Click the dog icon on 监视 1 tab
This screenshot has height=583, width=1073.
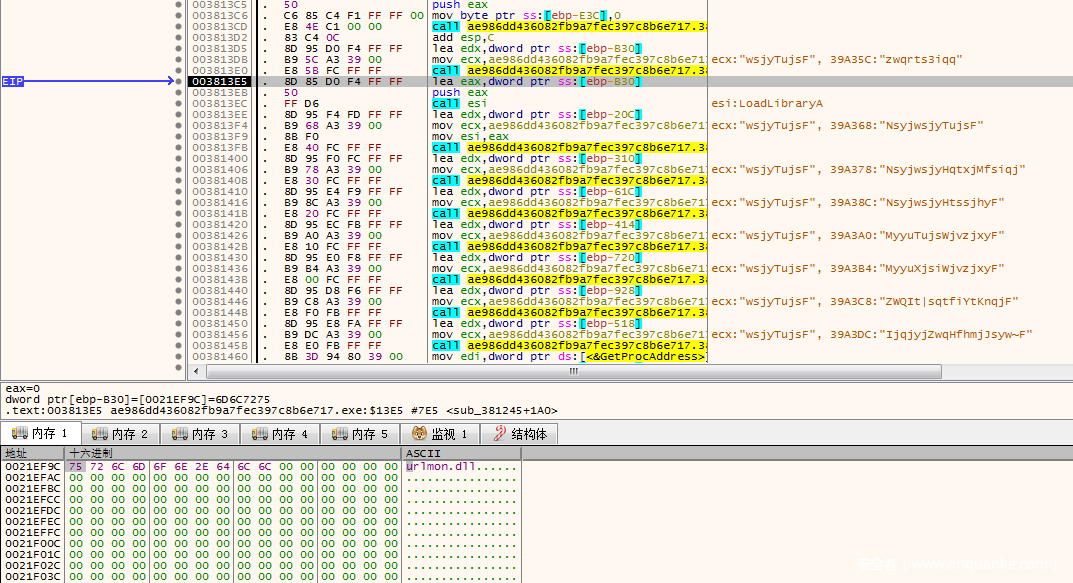(419, 434)
